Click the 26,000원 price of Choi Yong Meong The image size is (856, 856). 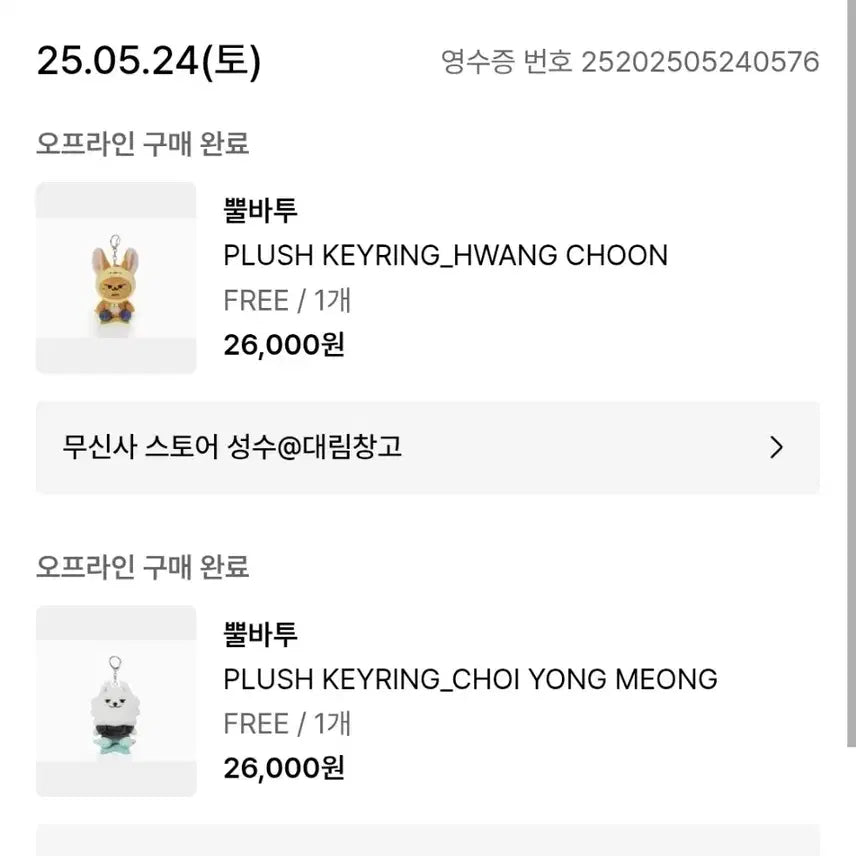pyautogui.click(x=284, y=768)
